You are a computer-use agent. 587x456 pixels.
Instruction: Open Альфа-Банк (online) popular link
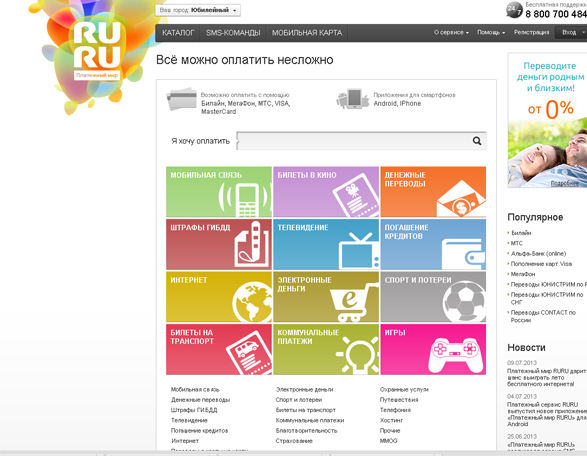click(x=538, y=253)
